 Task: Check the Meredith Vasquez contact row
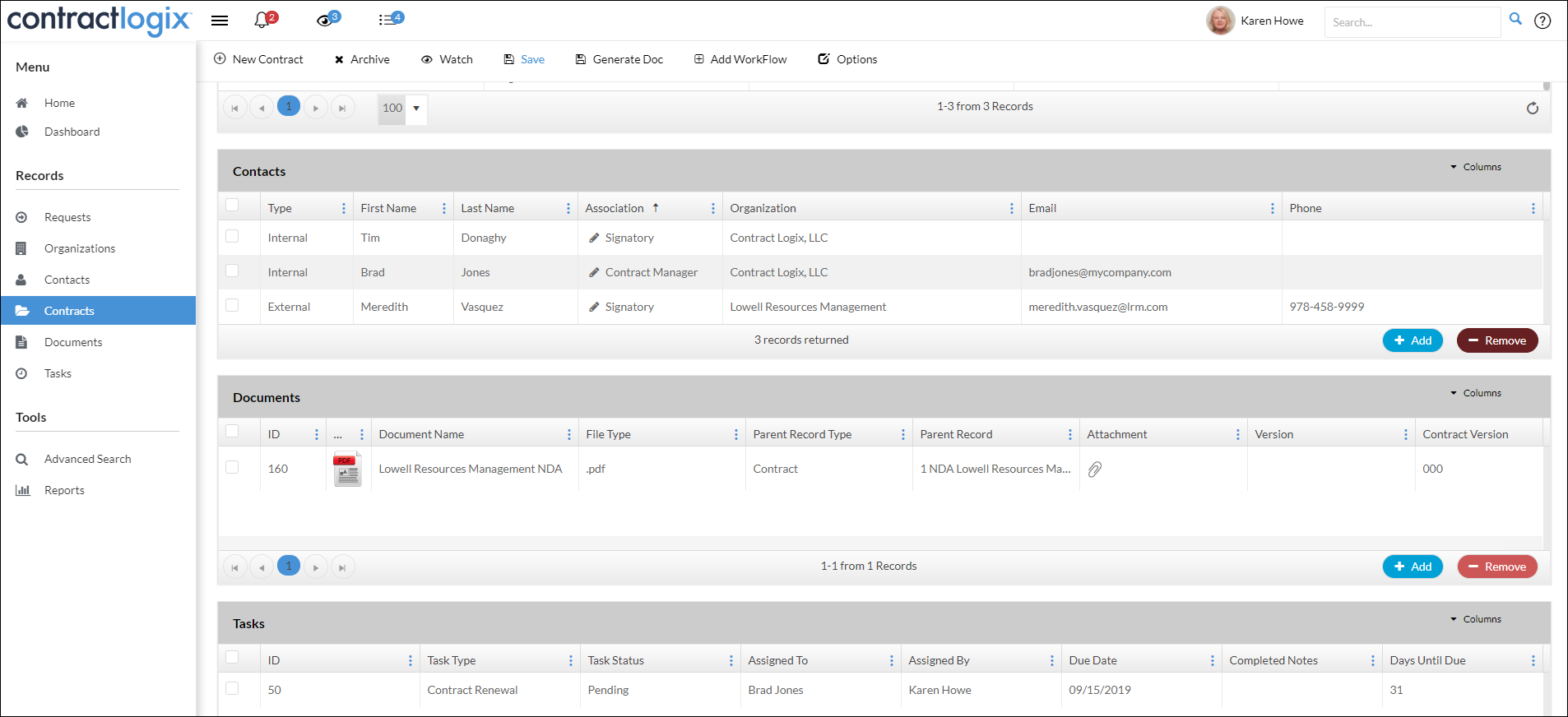tap(232, 305)
